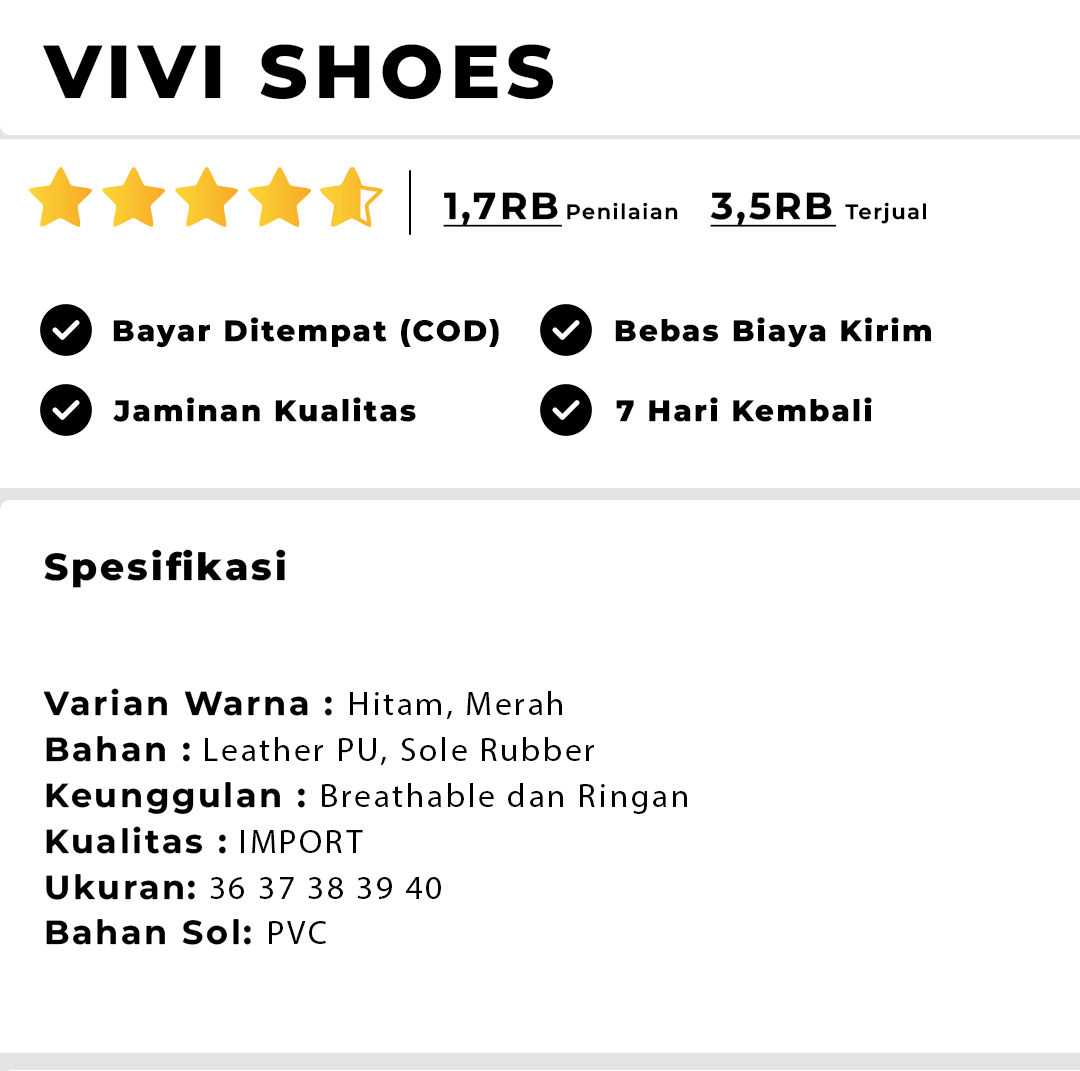Select the VIVI SHOES title

pos(300,72)
